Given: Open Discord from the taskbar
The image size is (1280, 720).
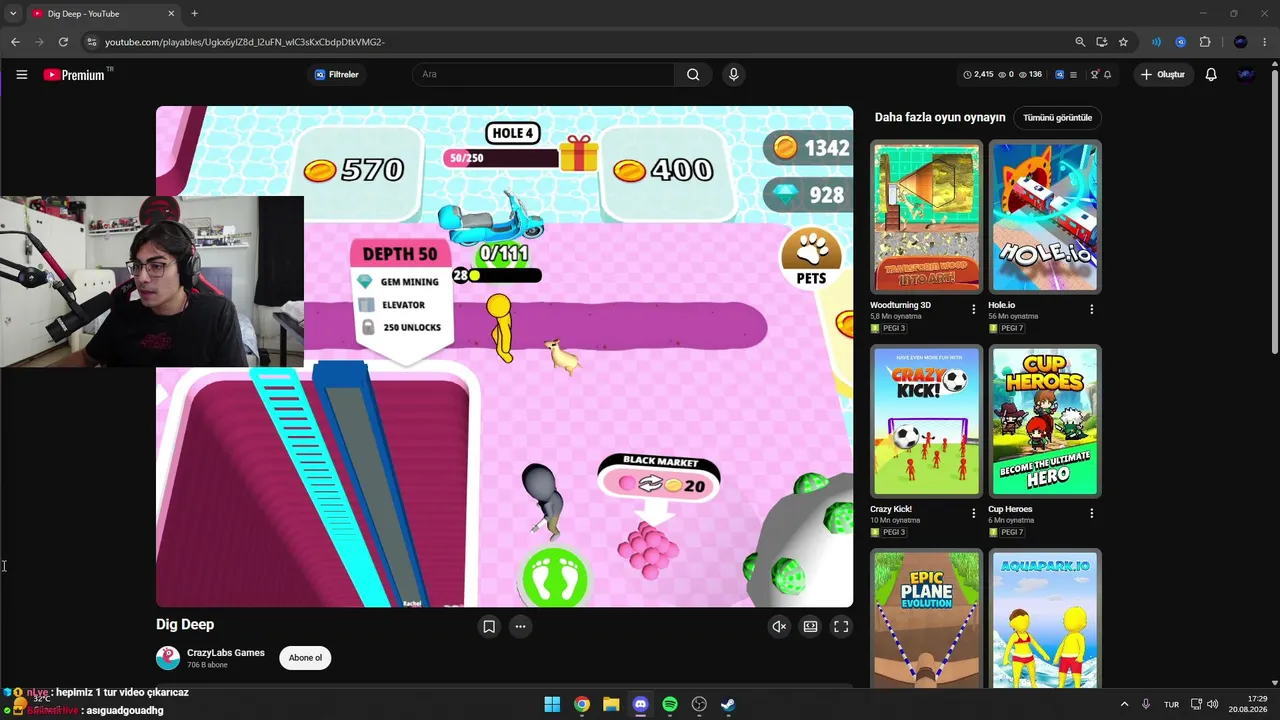Looking at the screenshot, I should coord(641,704).
